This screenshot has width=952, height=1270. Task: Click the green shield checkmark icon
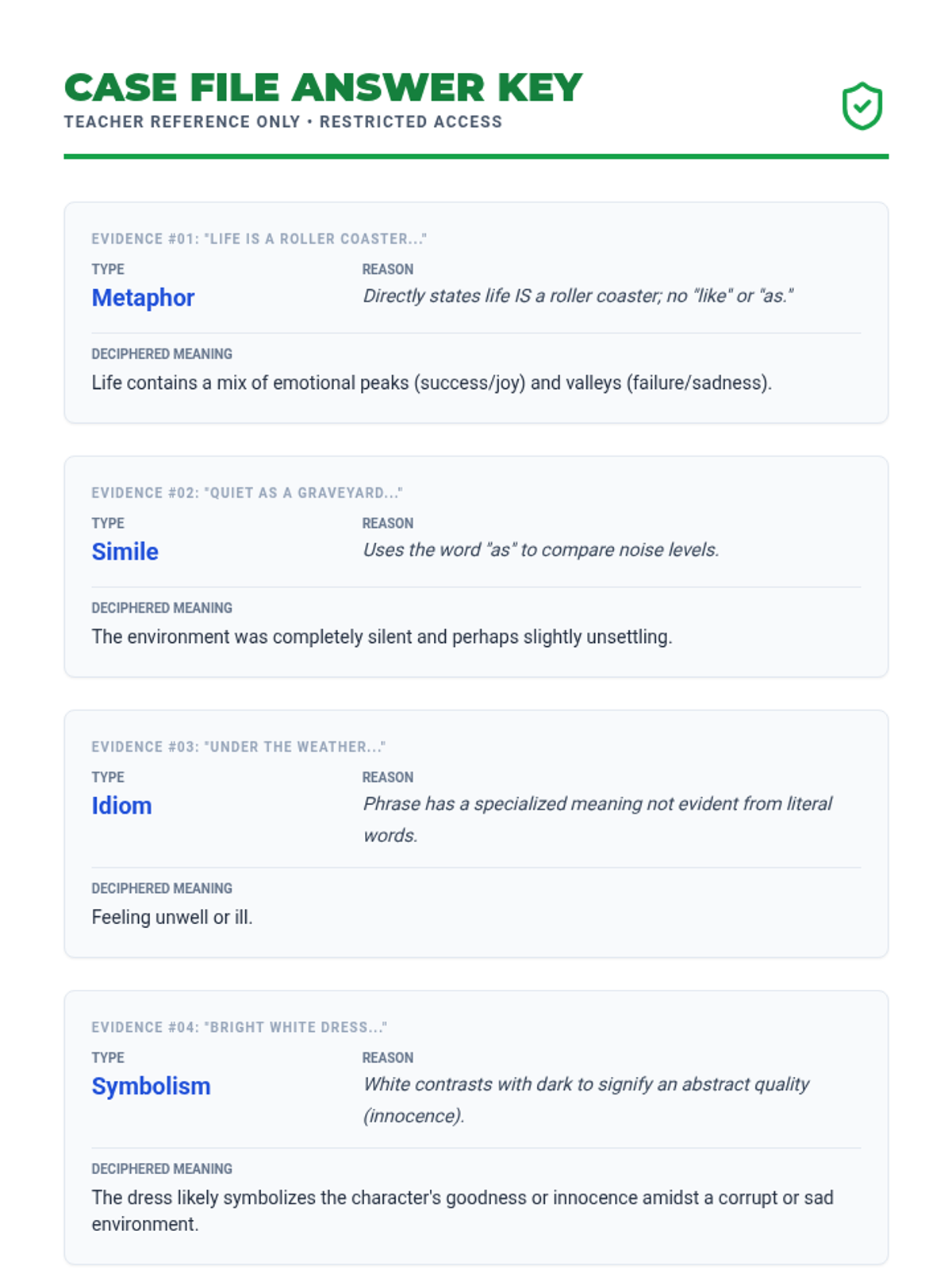coord(862,106)
